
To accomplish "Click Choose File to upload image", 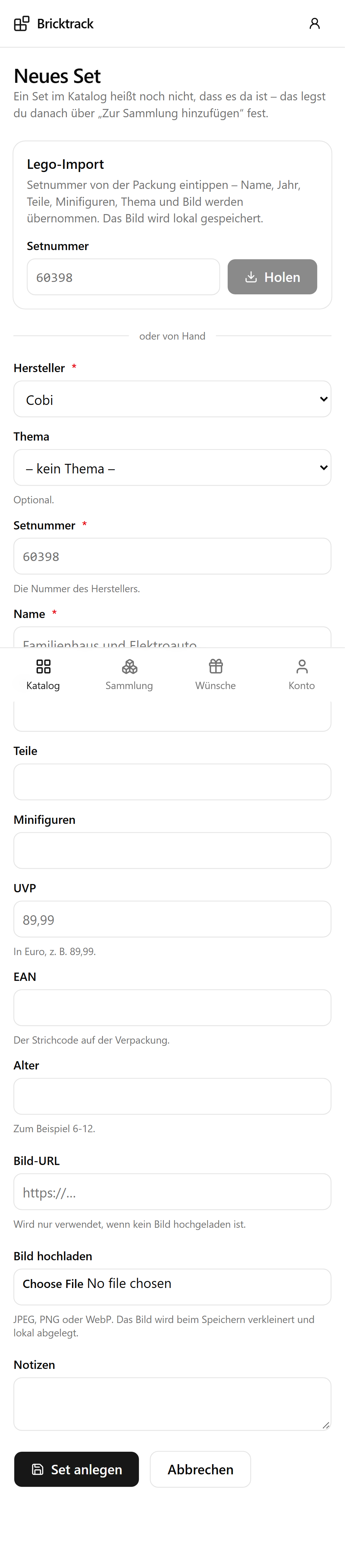I will click(53, 1284).
